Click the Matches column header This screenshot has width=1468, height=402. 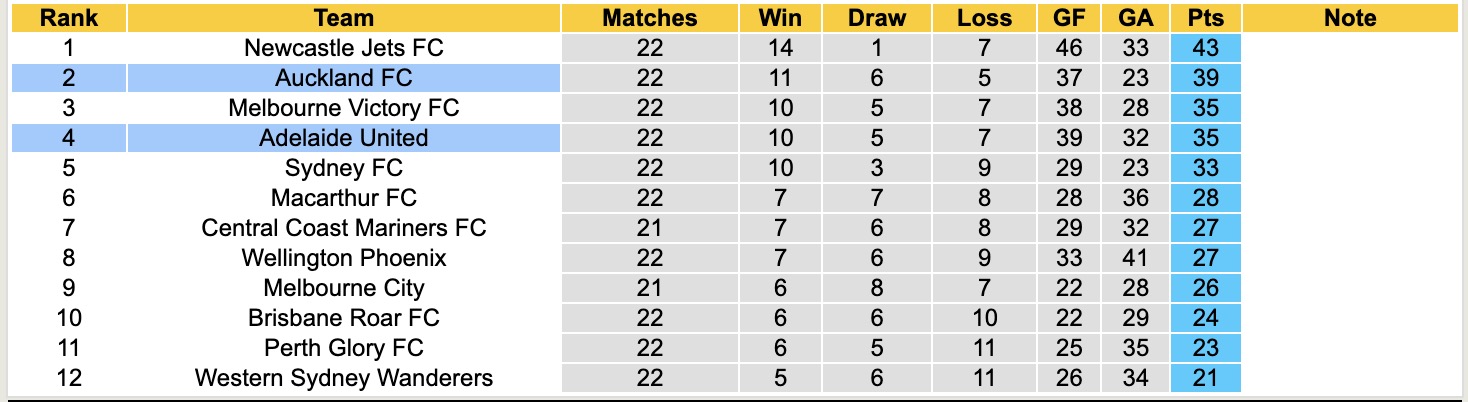650,18
